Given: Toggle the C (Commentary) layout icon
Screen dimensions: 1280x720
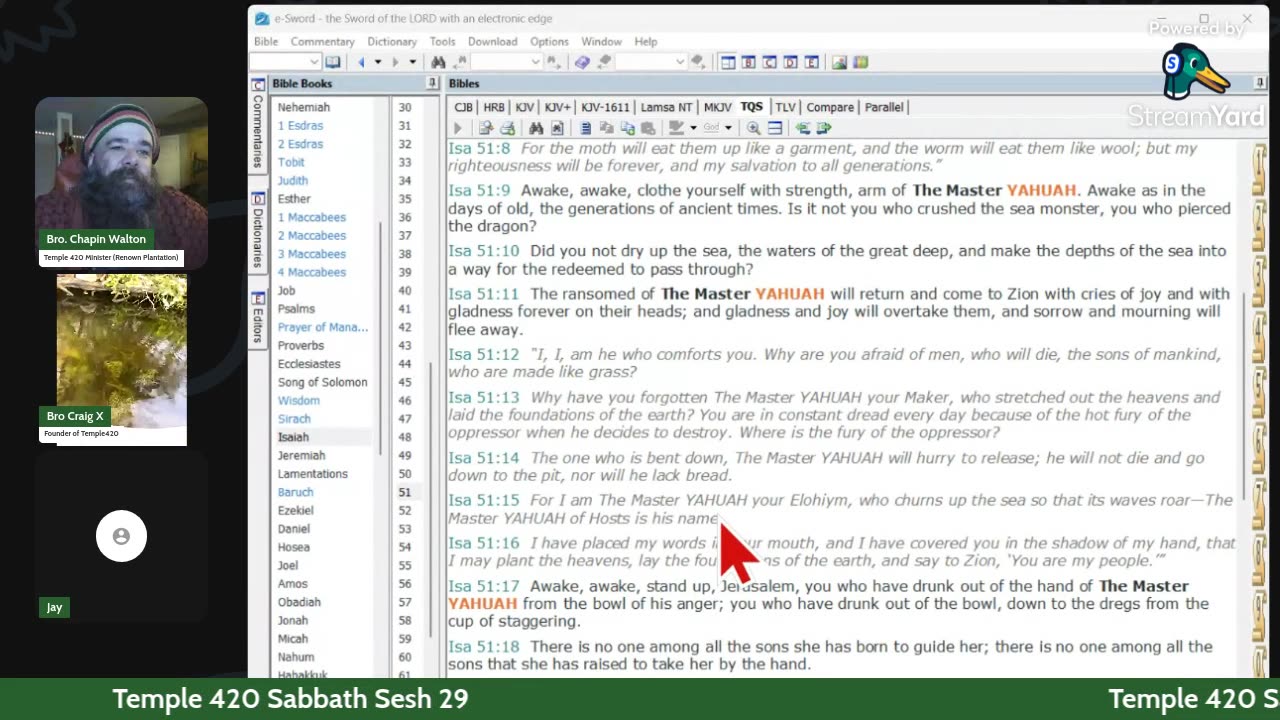Looking at the screenshot, I should click(x=770, y=62).
